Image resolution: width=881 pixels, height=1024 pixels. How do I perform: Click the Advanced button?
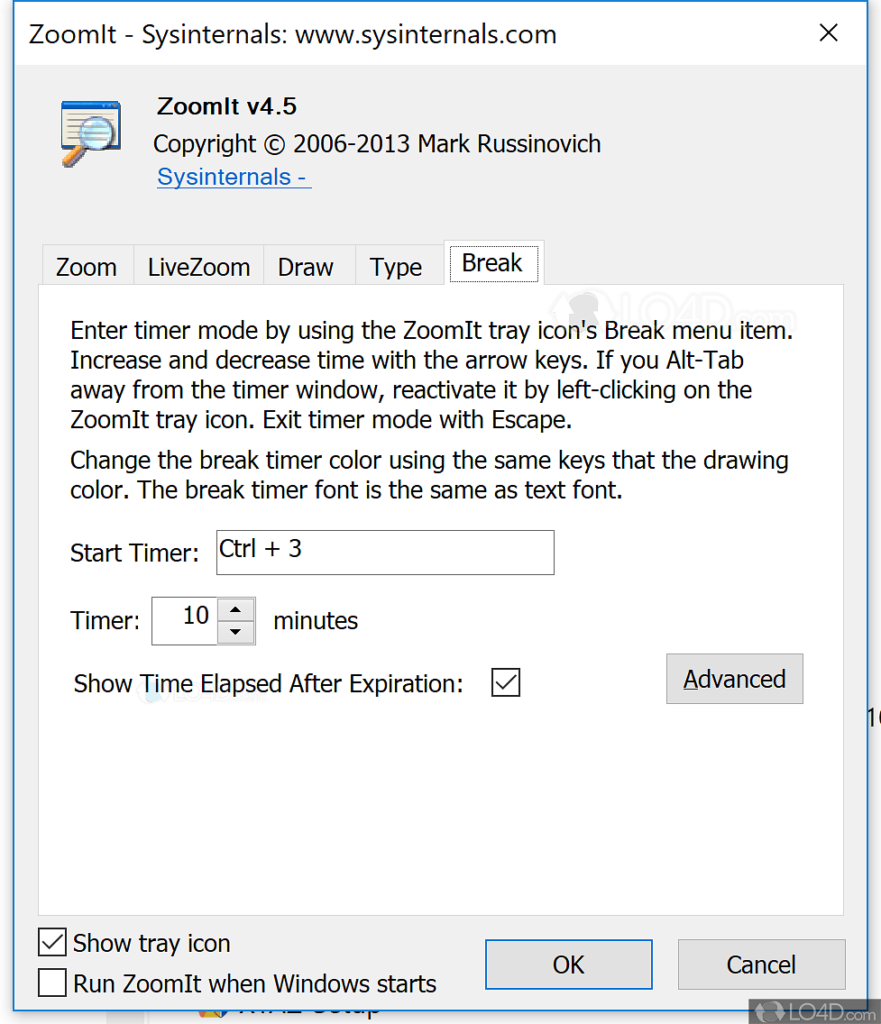[x=734, y=679]
